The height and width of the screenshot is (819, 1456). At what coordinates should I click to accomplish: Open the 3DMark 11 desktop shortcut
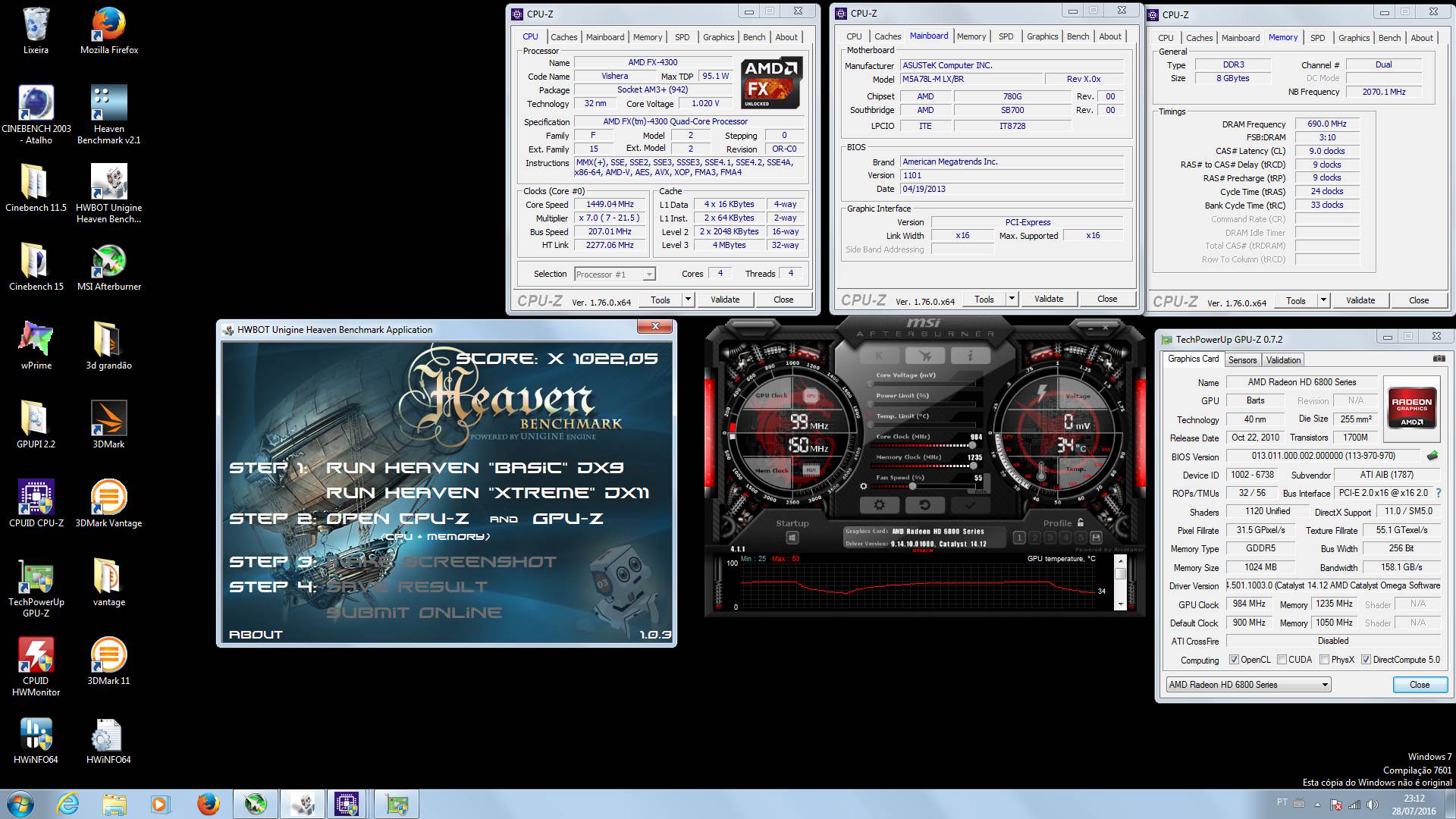click(109, 661)
